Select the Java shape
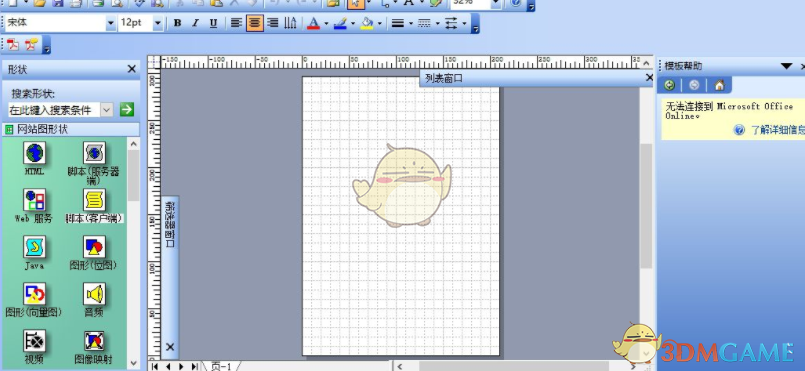 pyautogui.click(x=34, y=253)
